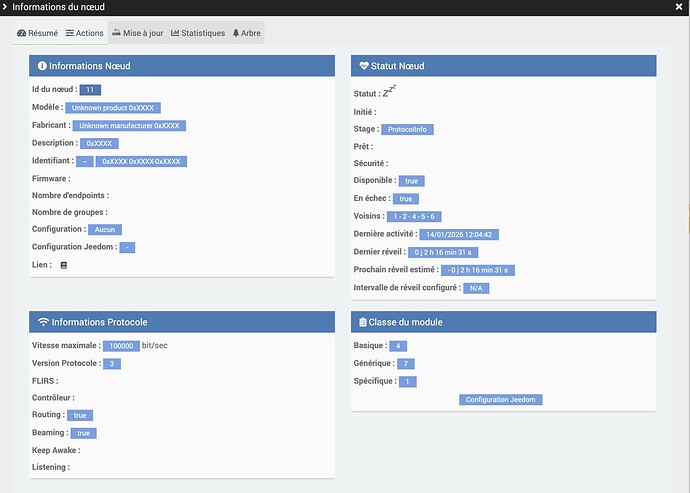Click the Dernière activité date 14/01/2026 12:04:42
690x493 pixels.
[459, 235]
